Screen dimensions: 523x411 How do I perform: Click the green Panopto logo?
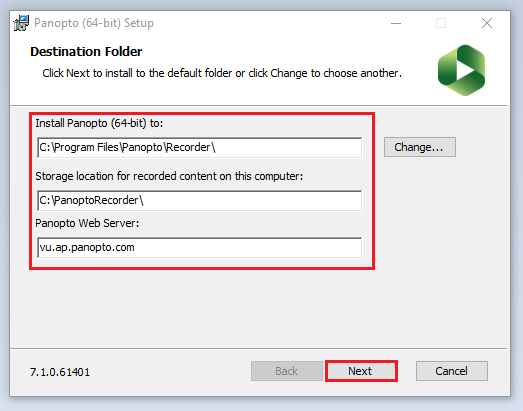coord(461,70)
